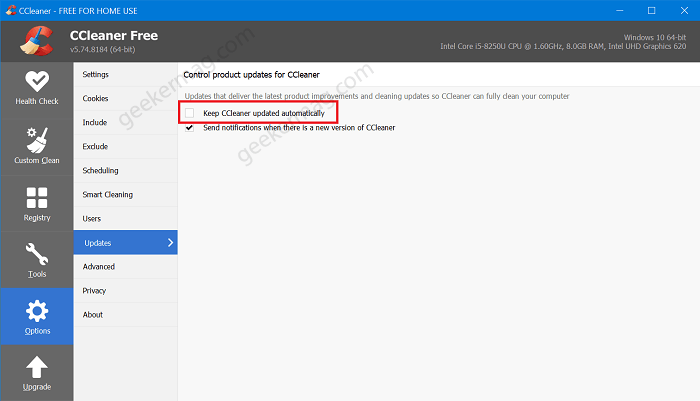
Task: Open the Exclude options page
Action: tap(125, 146)
